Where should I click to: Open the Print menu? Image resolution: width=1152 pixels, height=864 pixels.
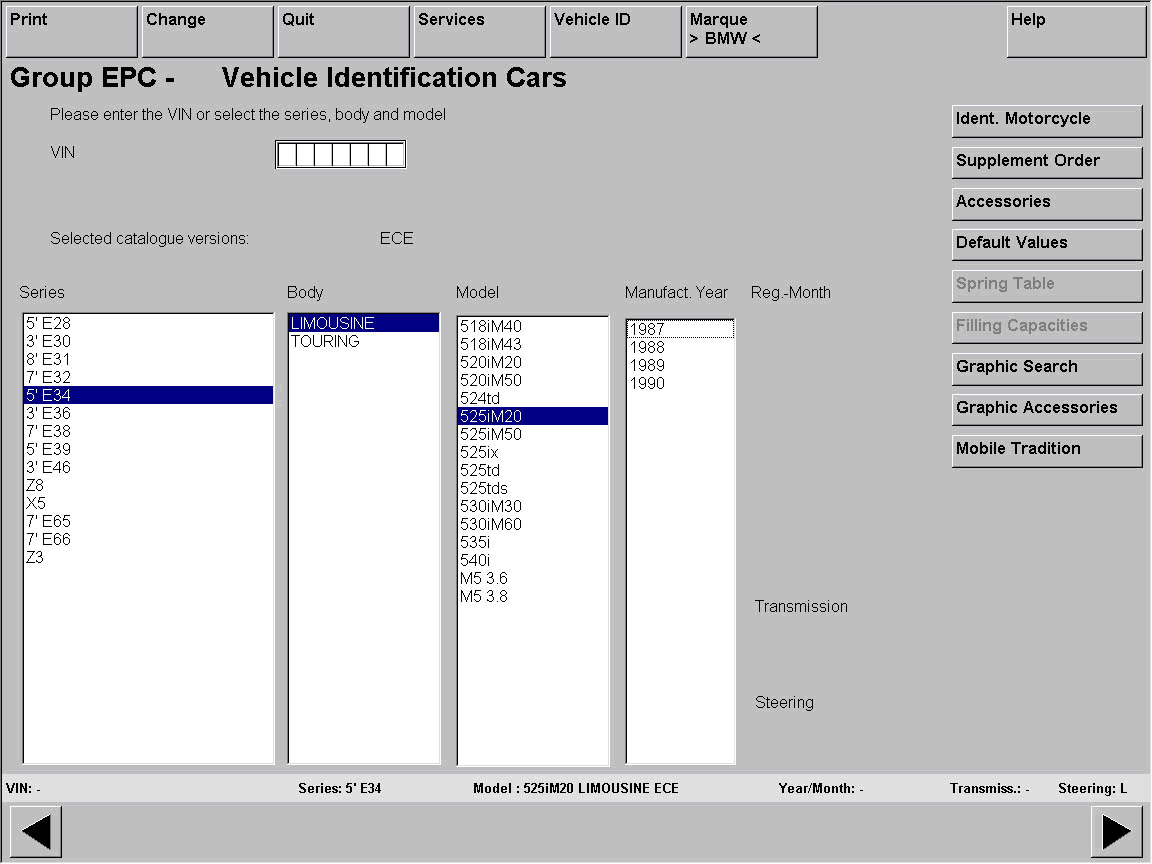coord(71,32)
